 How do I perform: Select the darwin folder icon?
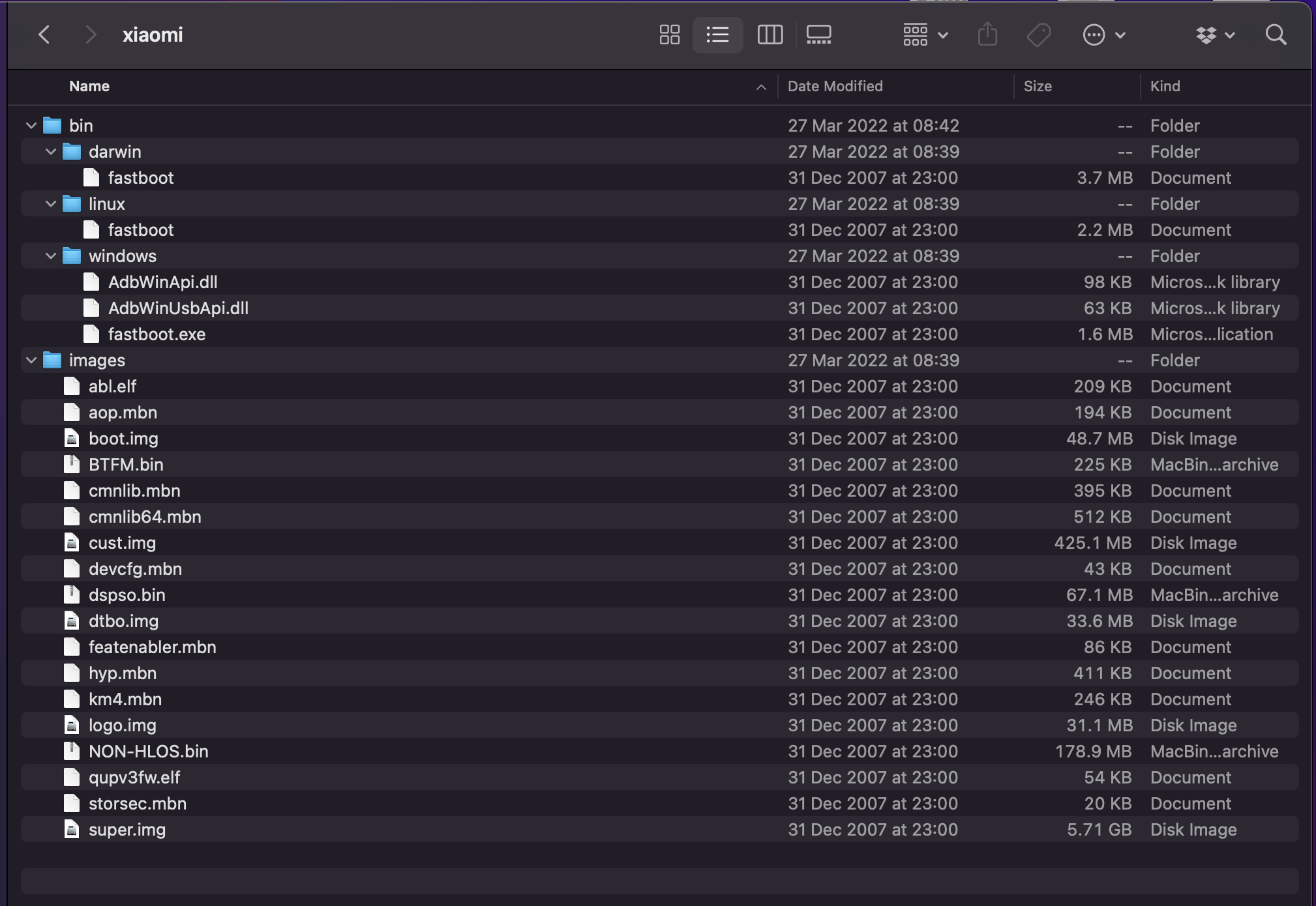[x=72, y=151]
